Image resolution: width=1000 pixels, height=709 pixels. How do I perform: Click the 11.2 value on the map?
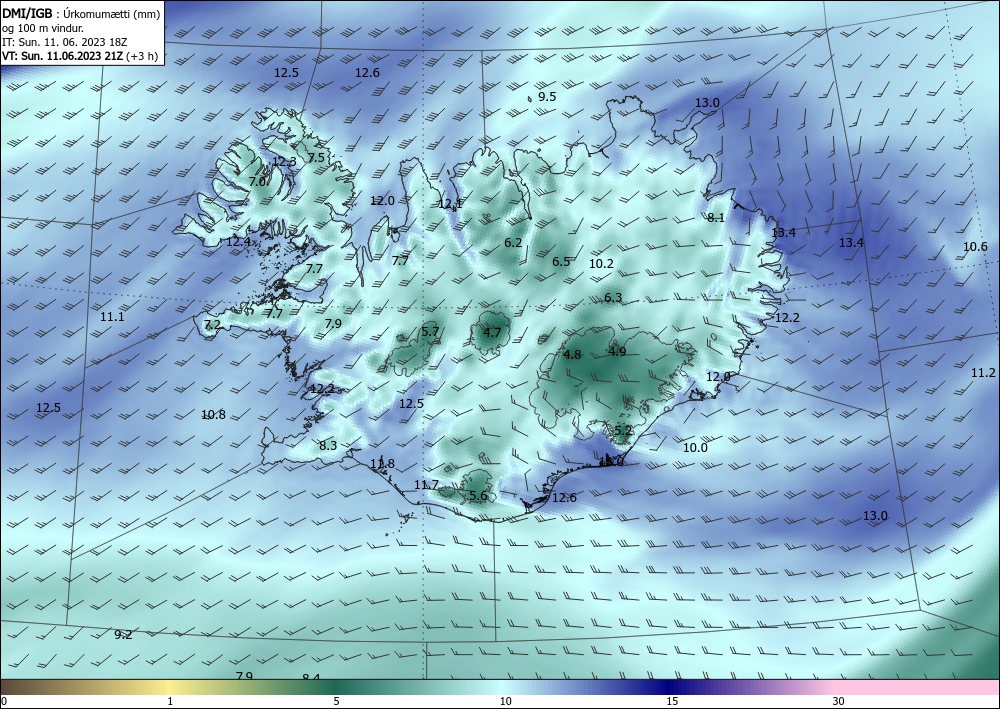tap(983, 372)
